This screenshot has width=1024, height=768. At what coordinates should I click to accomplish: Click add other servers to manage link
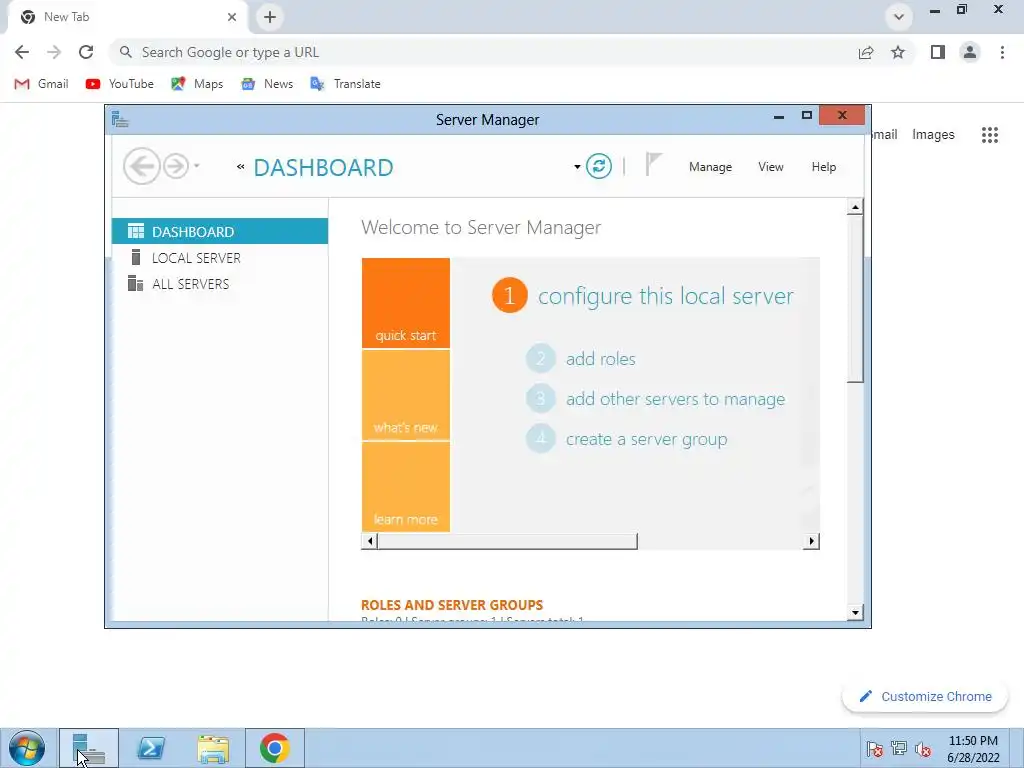coord(675,399)
